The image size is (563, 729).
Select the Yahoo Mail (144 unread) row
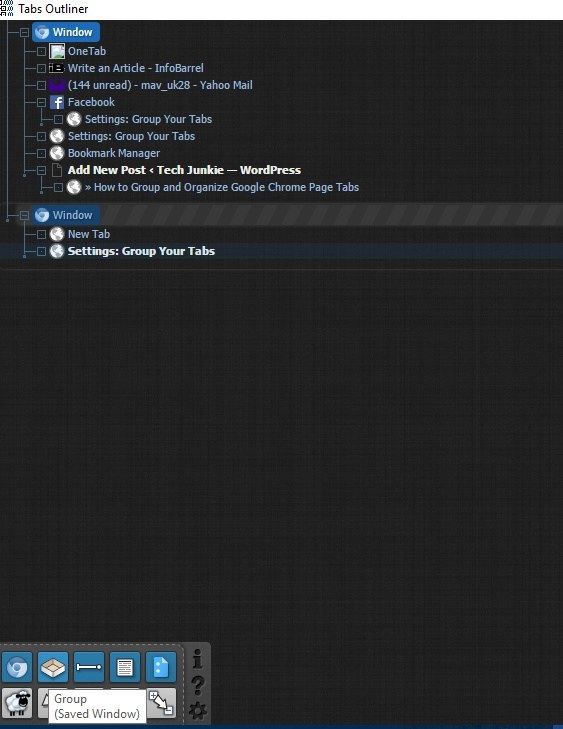tap(160, 86)
